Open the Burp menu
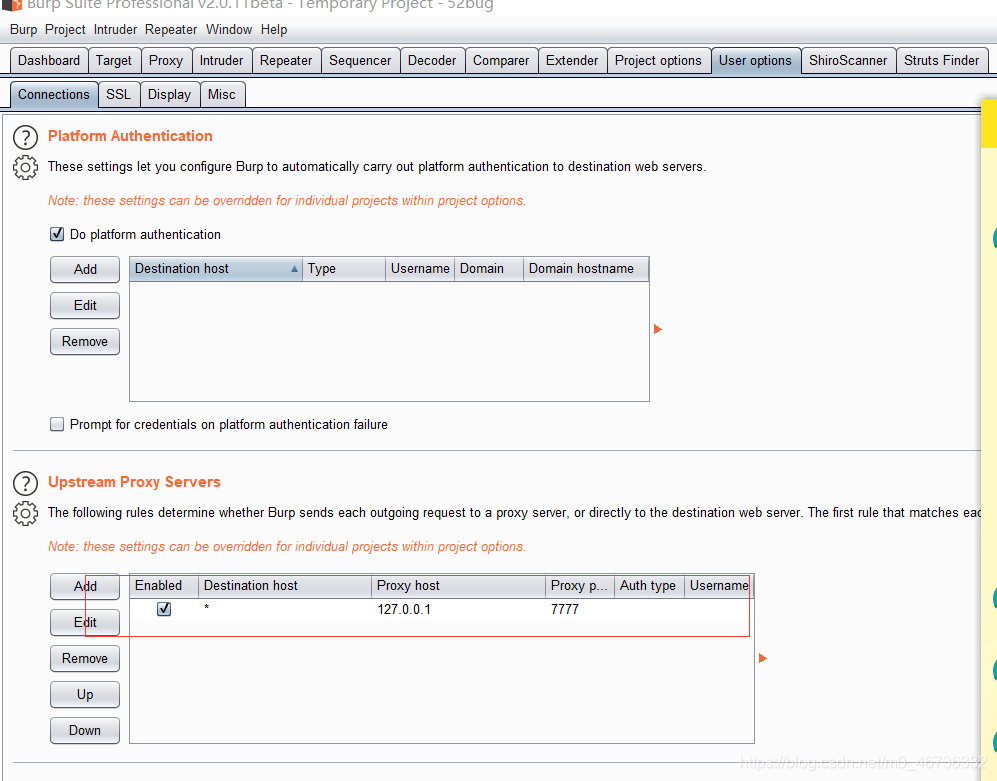 24,29
